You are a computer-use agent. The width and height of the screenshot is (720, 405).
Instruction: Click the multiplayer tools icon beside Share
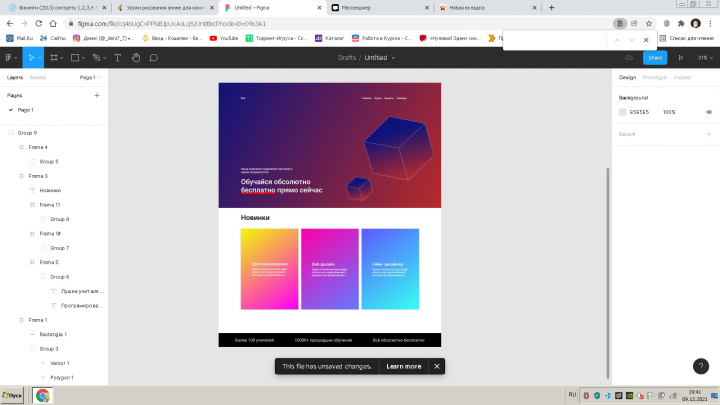[x=629, y=58]
